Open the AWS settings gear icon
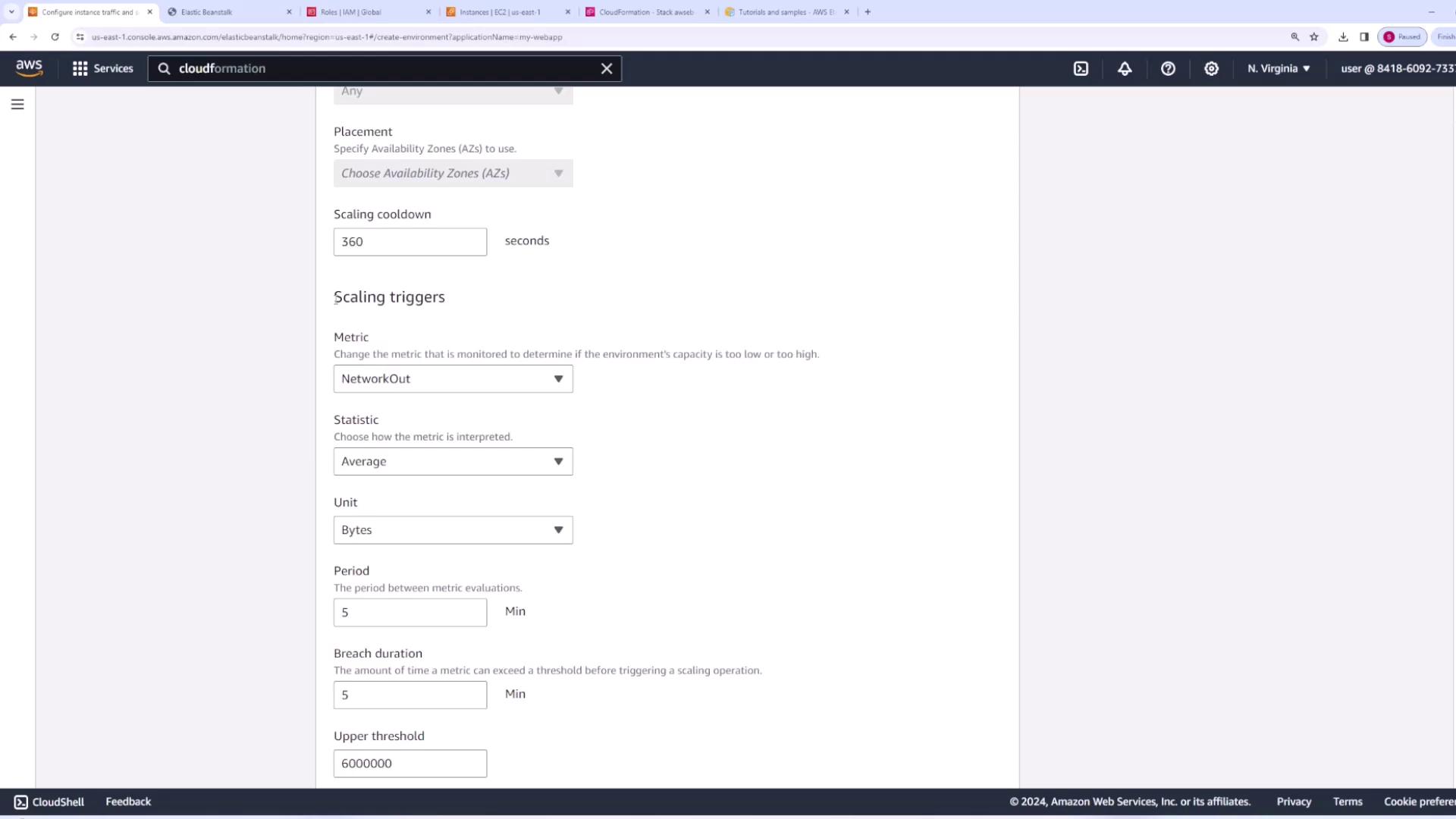Screen dimensions: 1456x819 coord(1211,68)
